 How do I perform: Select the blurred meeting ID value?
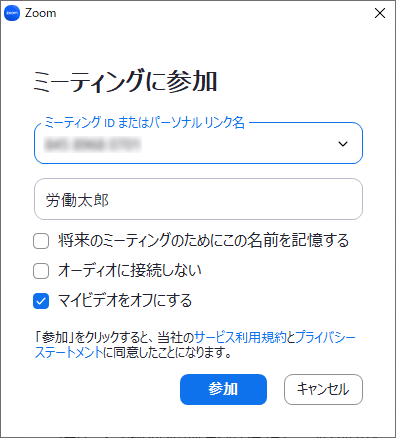point(92,144)
